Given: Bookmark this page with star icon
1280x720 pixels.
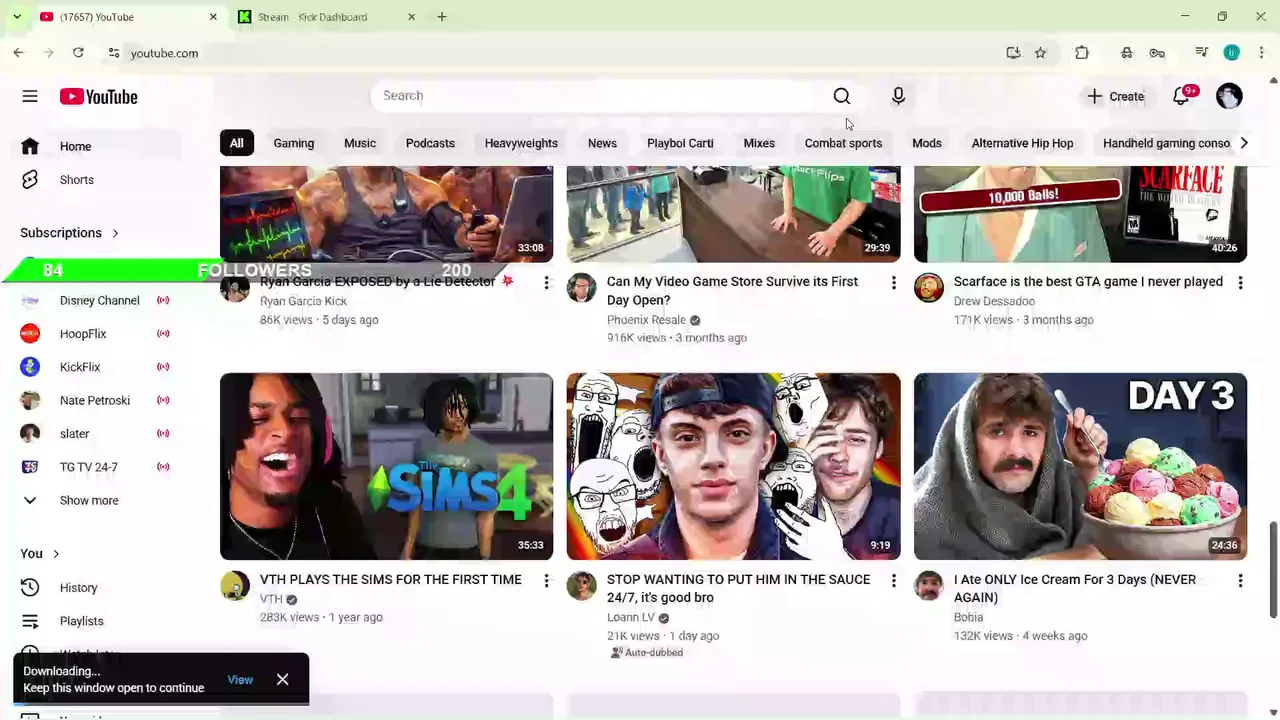Looking at the screenshot, I should tap(1041, 53).
